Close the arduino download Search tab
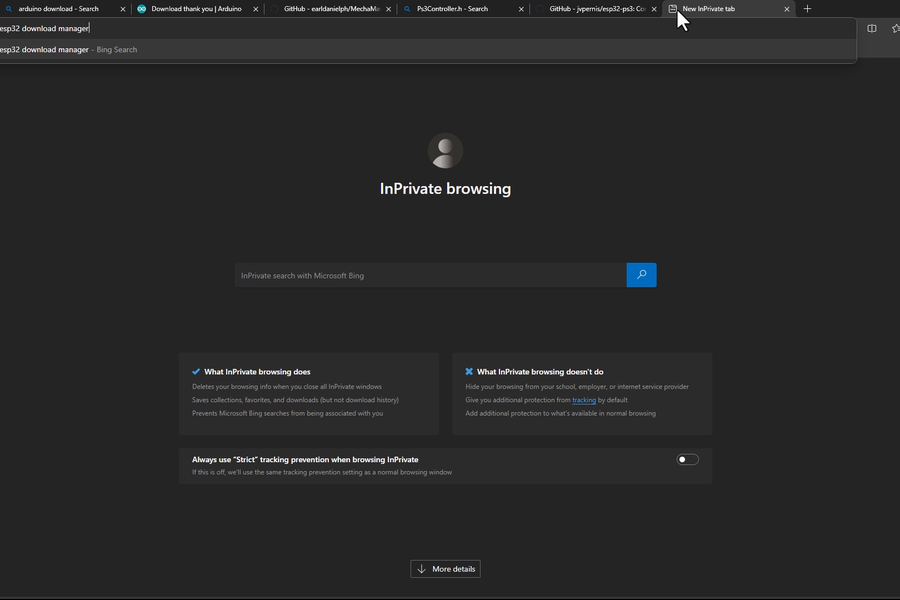 pos(123,9)
